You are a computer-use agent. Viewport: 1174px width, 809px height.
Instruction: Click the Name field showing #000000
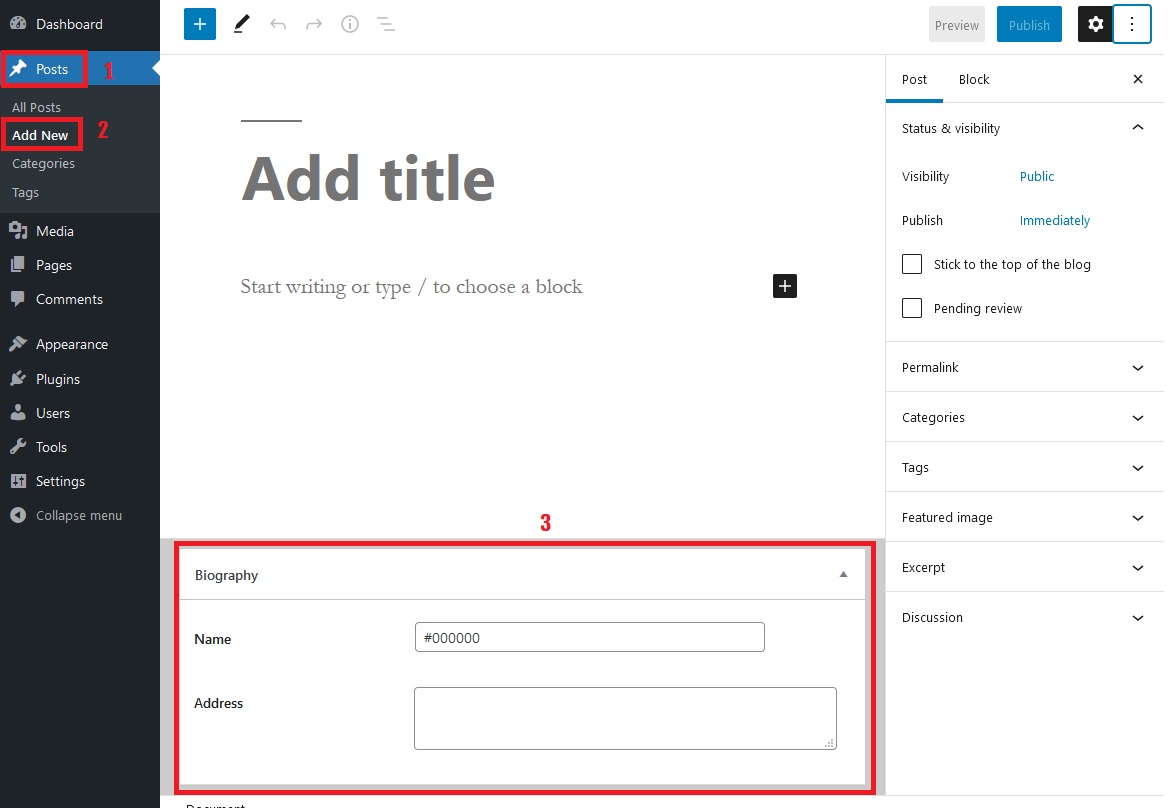click(x=589, y=637)
